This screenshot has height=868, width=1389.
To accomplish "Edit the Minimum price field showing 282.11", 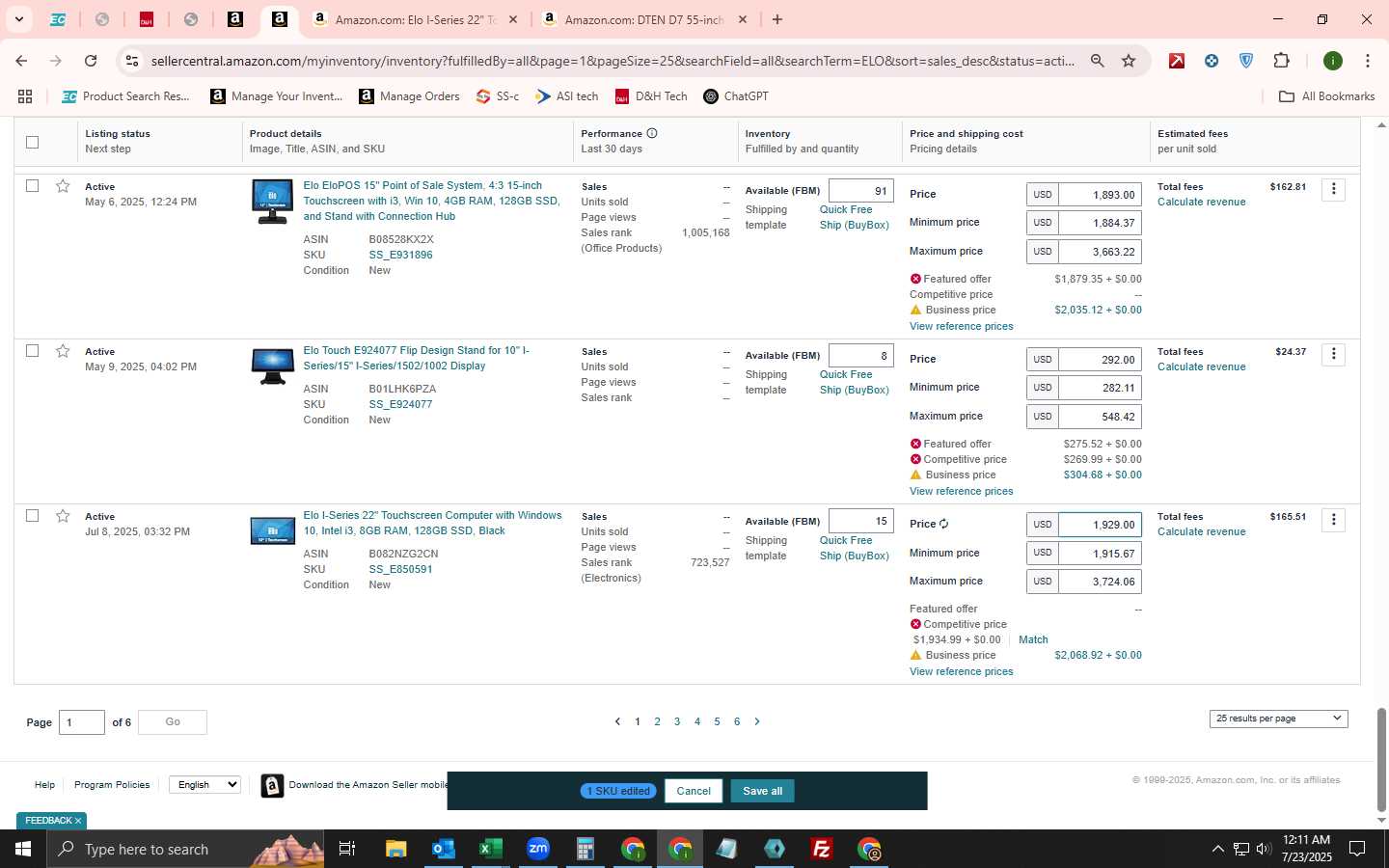I will click(1100, 388).
